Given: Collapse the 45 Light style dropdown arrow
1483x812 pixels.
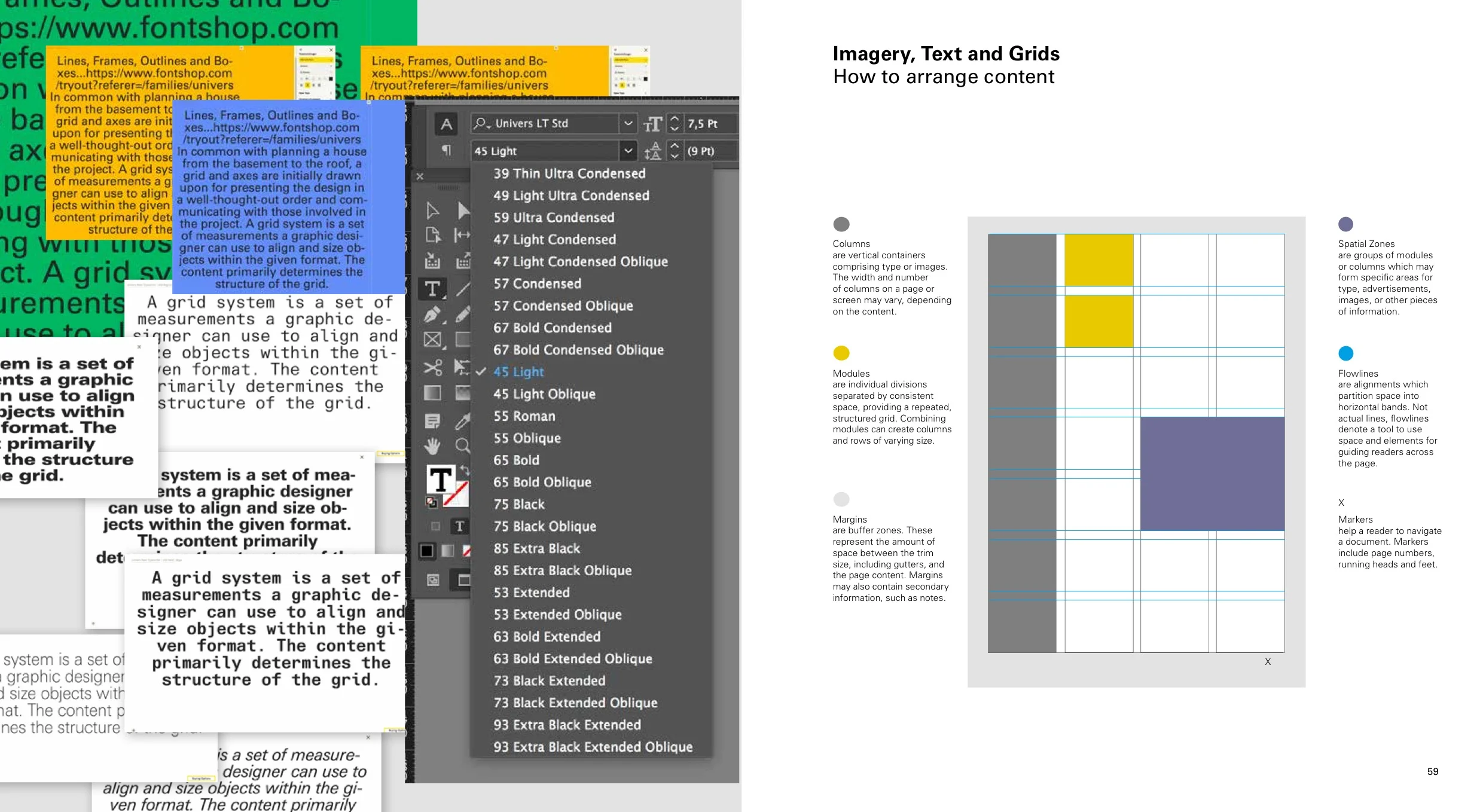Looking at the screenshot, I should 628,151.
